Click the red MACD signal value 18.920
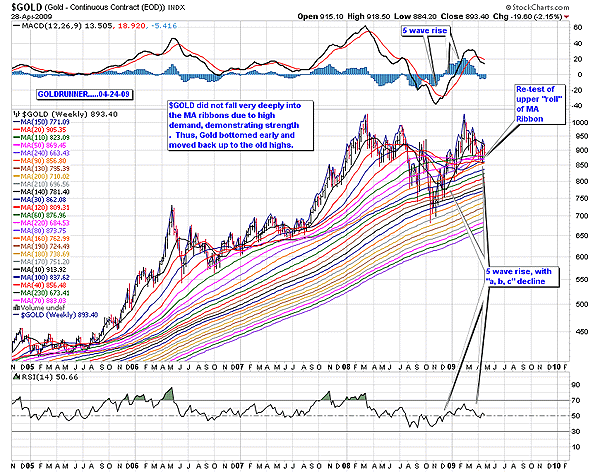Viewport: 600px width, 472px height. 131,26
